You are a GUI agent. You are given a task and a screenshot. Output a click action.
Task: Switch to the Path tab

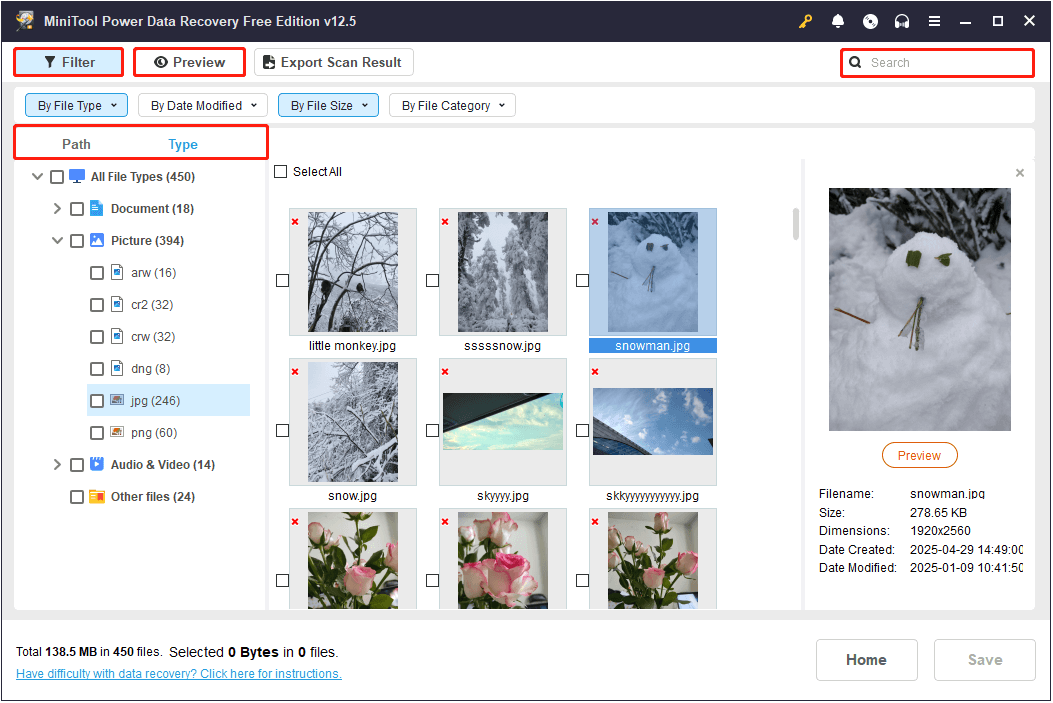(76, 144)
